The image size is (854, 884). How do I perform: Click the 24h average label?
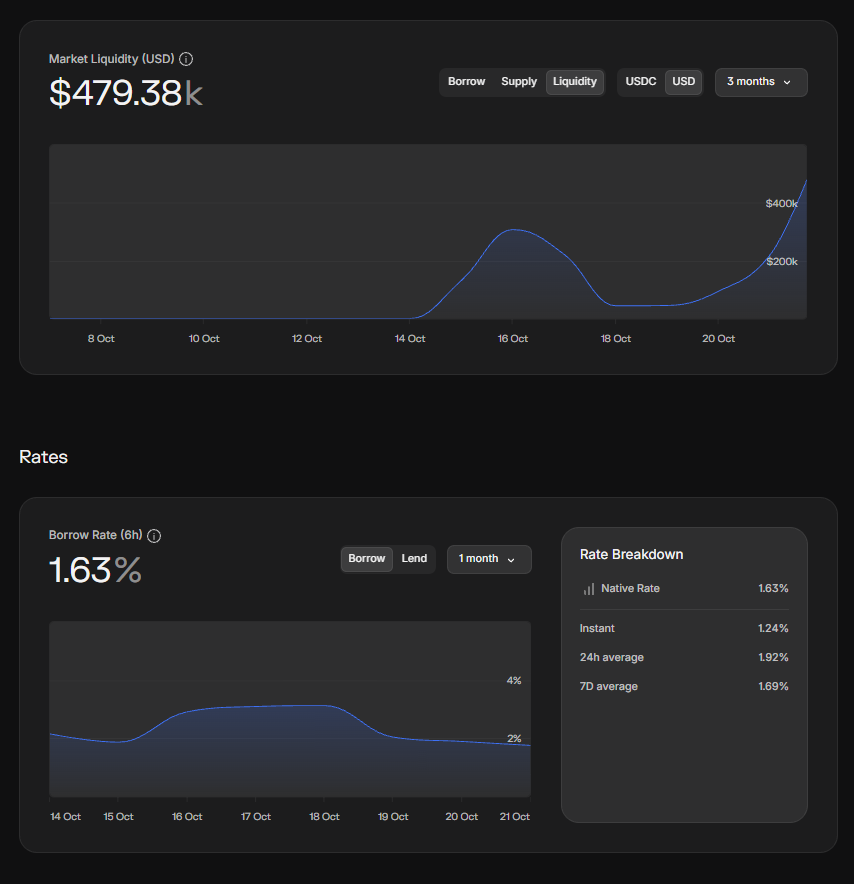[612, 657]
